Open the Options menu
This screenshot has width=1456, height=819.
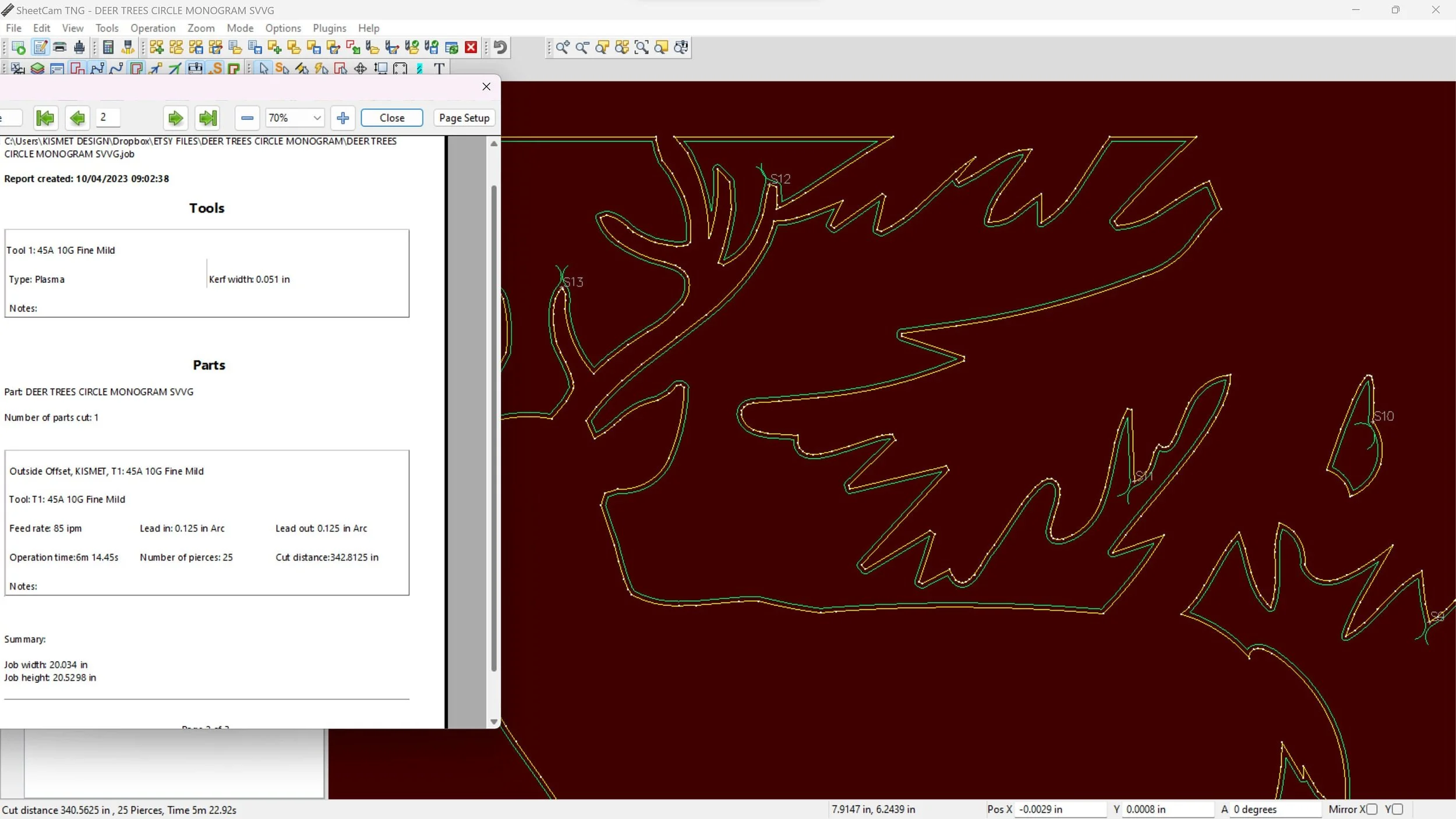(283, 28)
